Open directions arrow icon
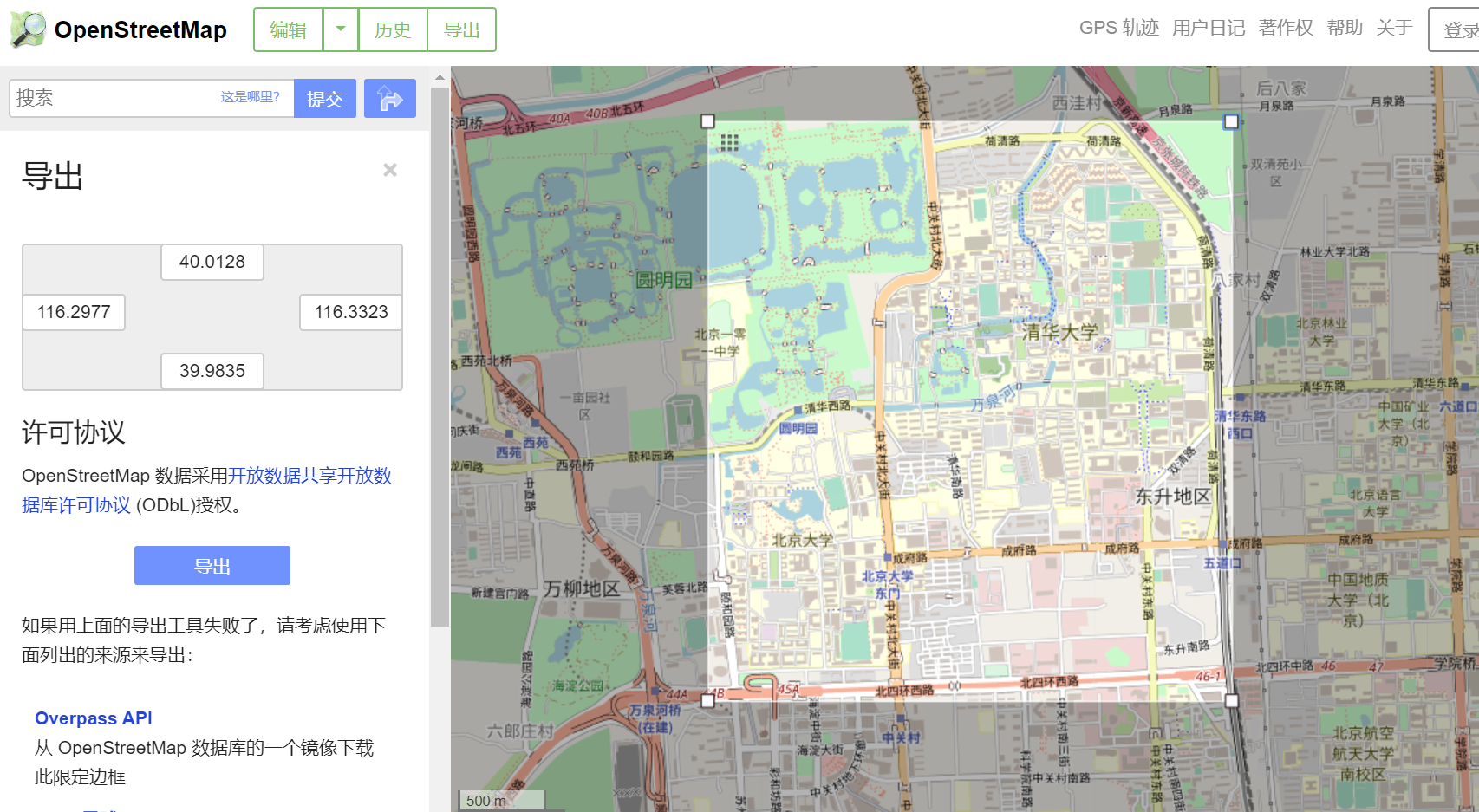 click(x=390, y=98)
